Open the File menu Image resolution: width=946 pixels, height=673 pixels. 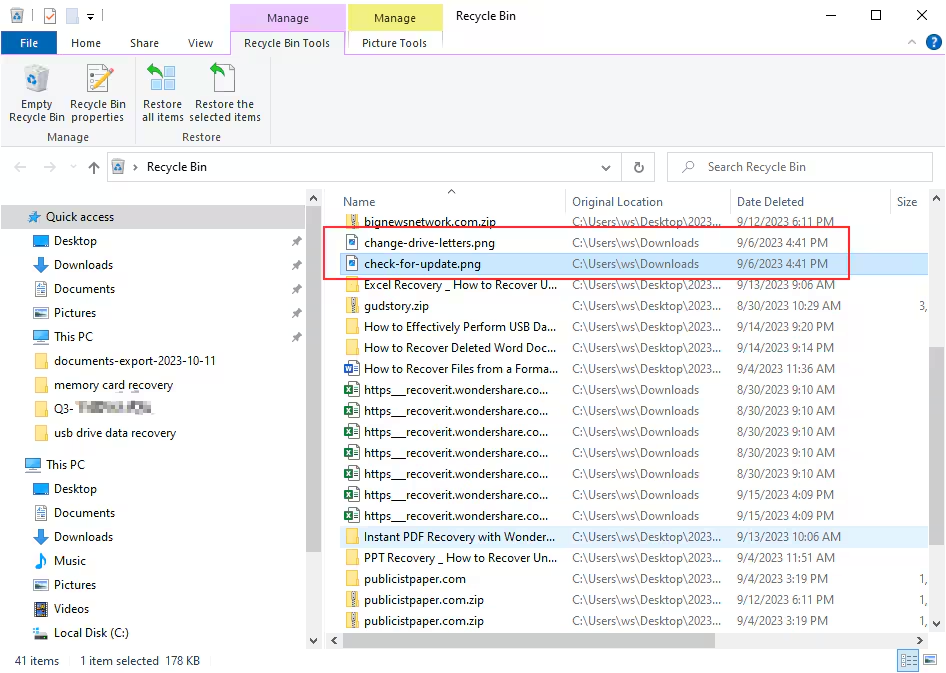(29, 43)
